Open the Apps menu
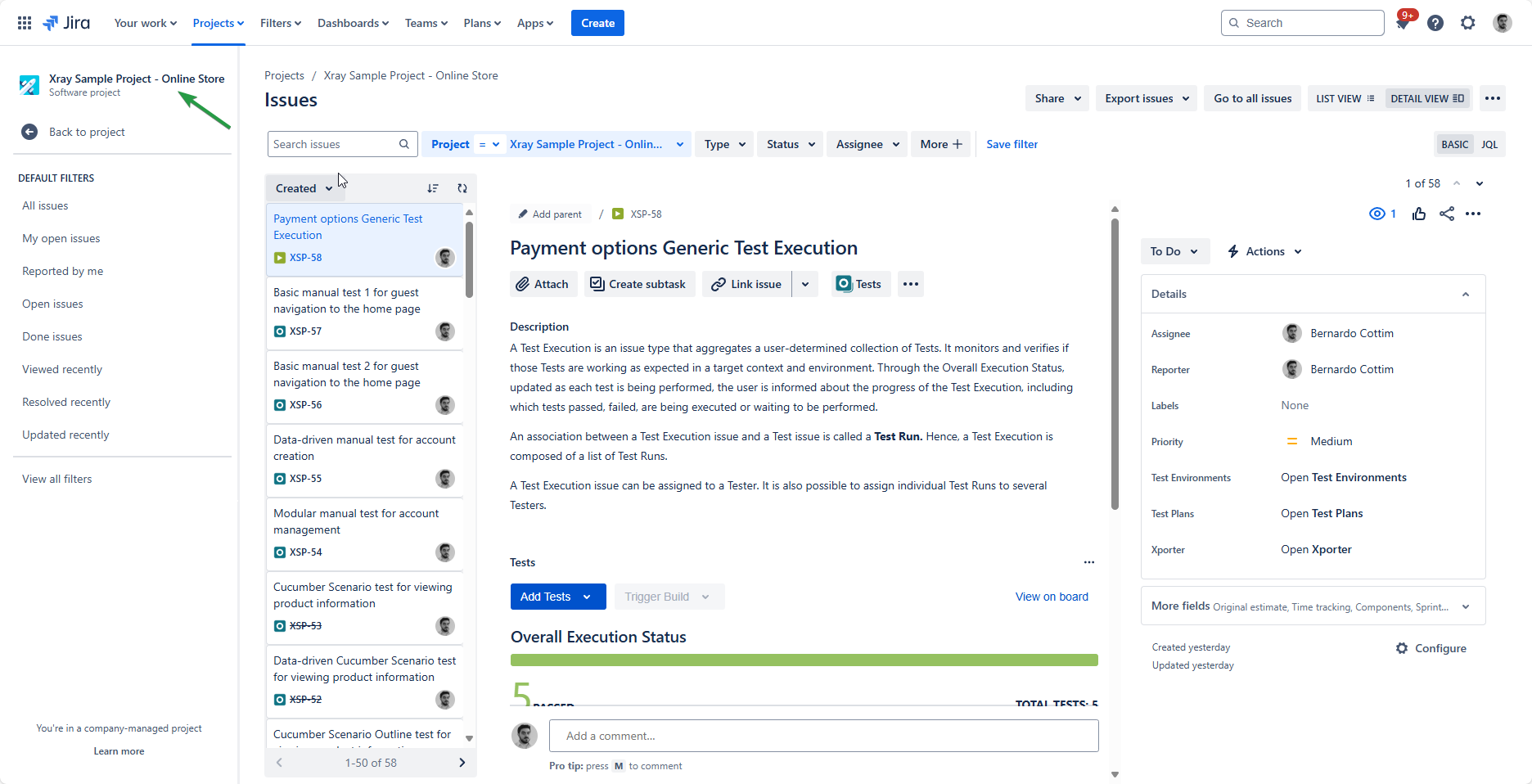The height and width of the screenshot is (784, 1532). [x=535, y=23]
